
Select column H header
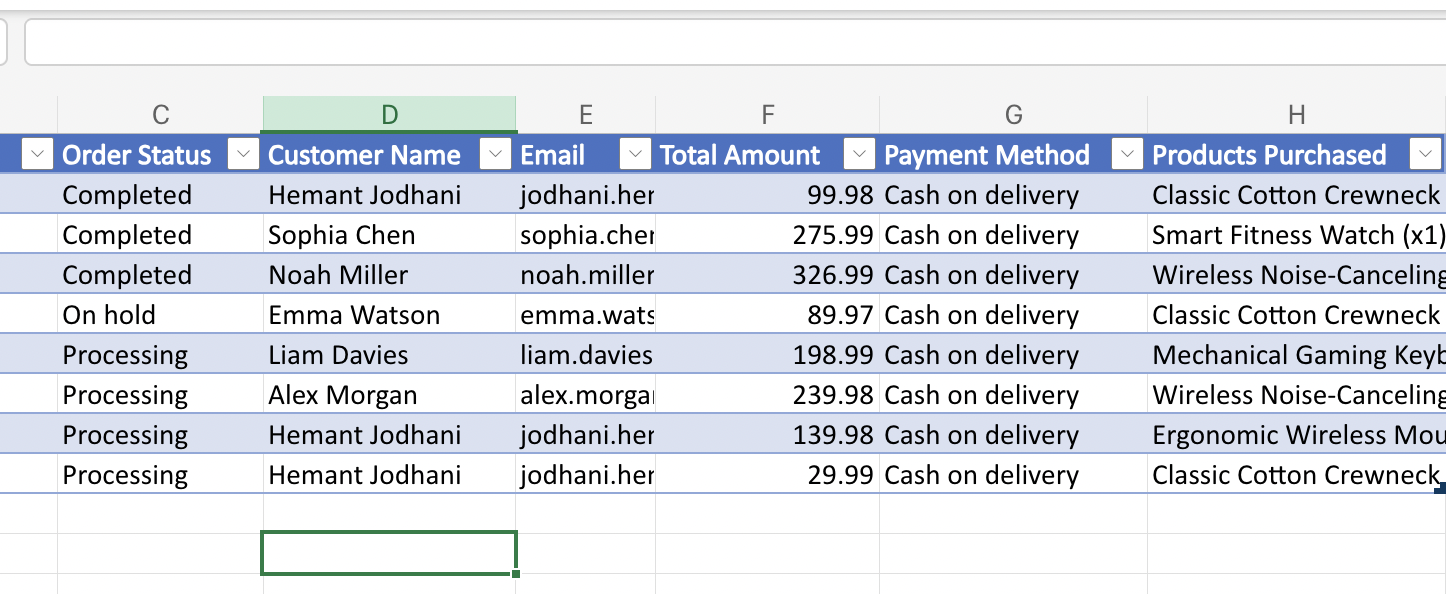tap(1296, 115)
